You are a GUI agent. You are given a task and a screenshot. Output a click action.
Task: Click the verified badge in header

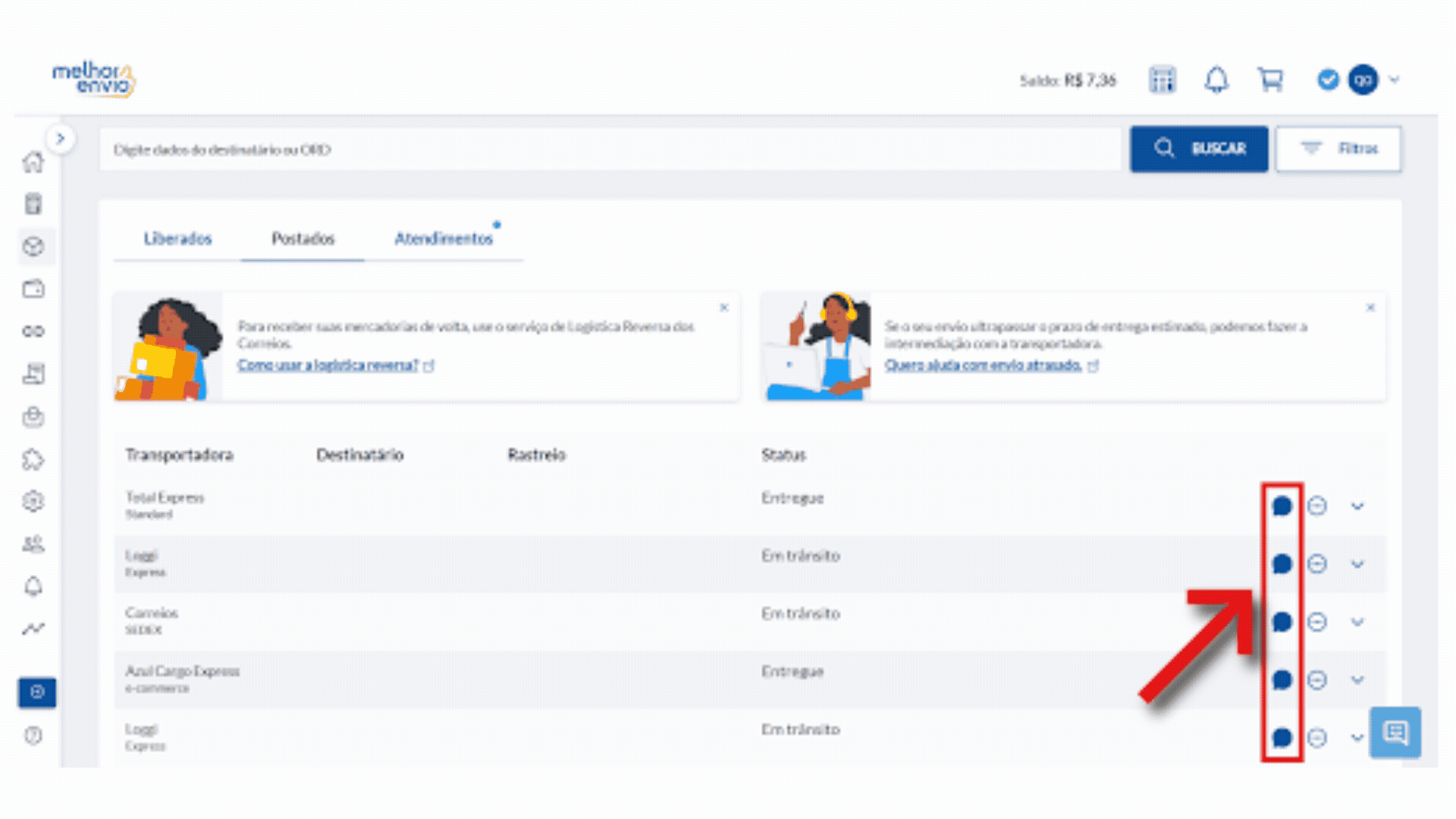click(x=1328, y=80)
